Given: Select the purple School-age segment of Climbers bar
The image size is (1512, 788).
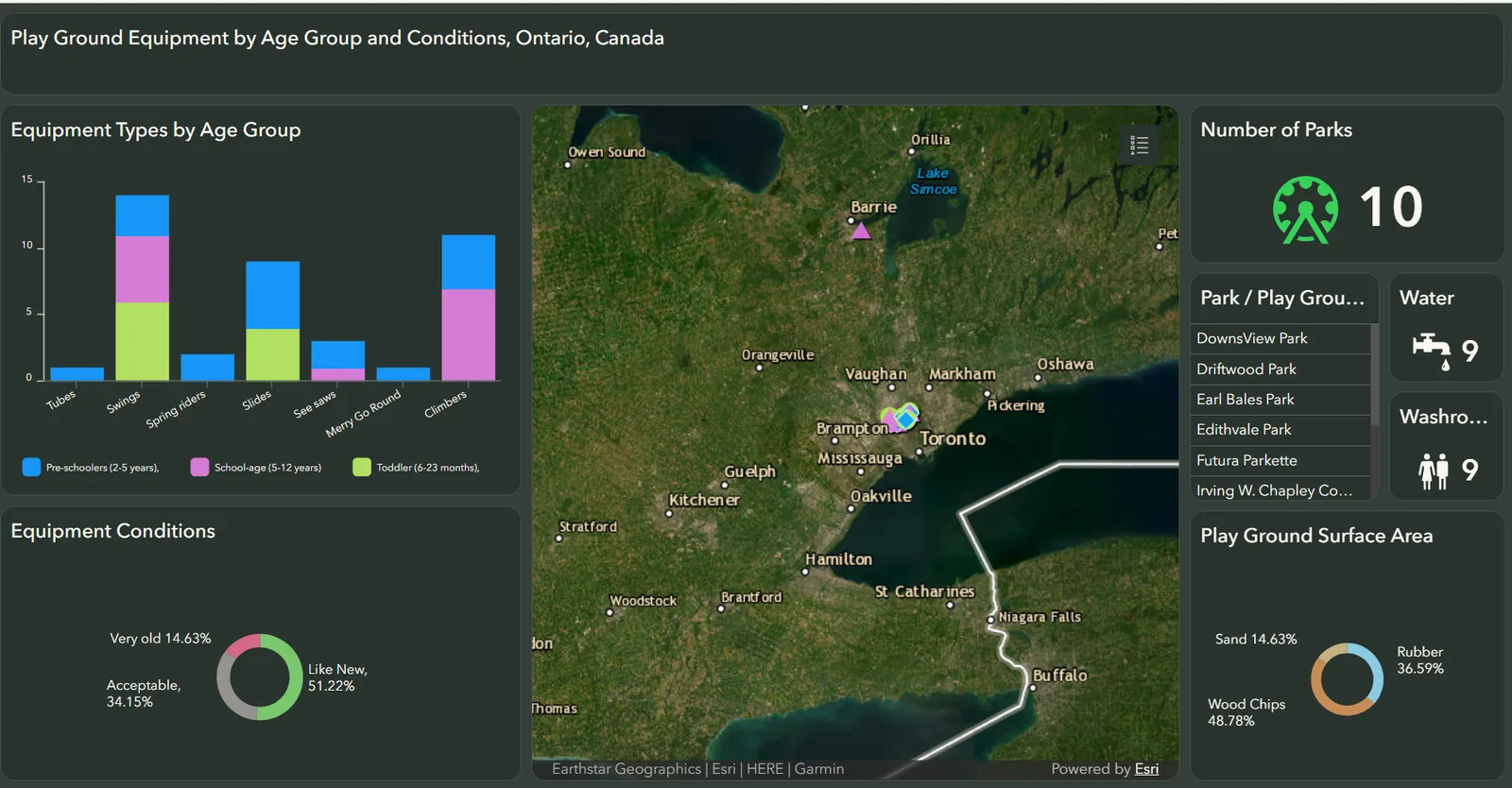Looking at the screenshot, I should (x=469, y=334).
